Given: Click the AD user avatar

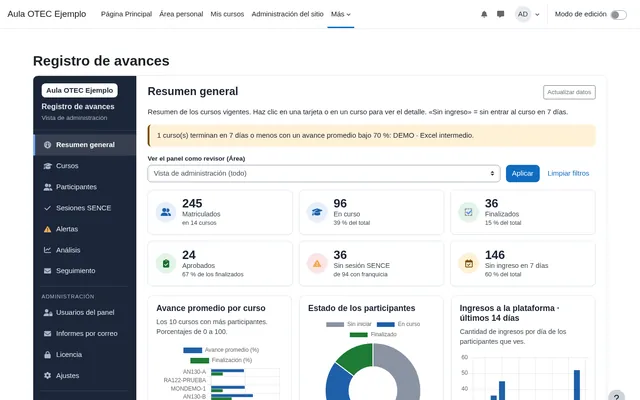Looking at the screenshot, I should coord(523,14).
